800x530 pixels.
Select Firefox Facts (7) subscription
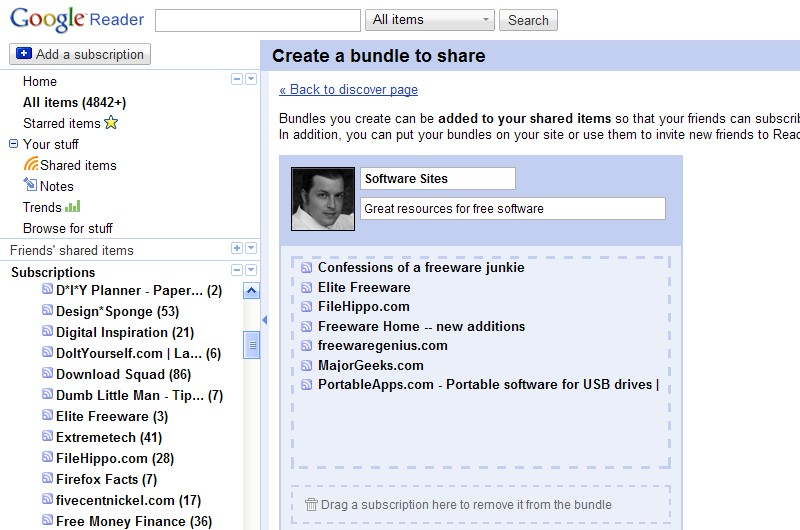click(x=107, y=479)
